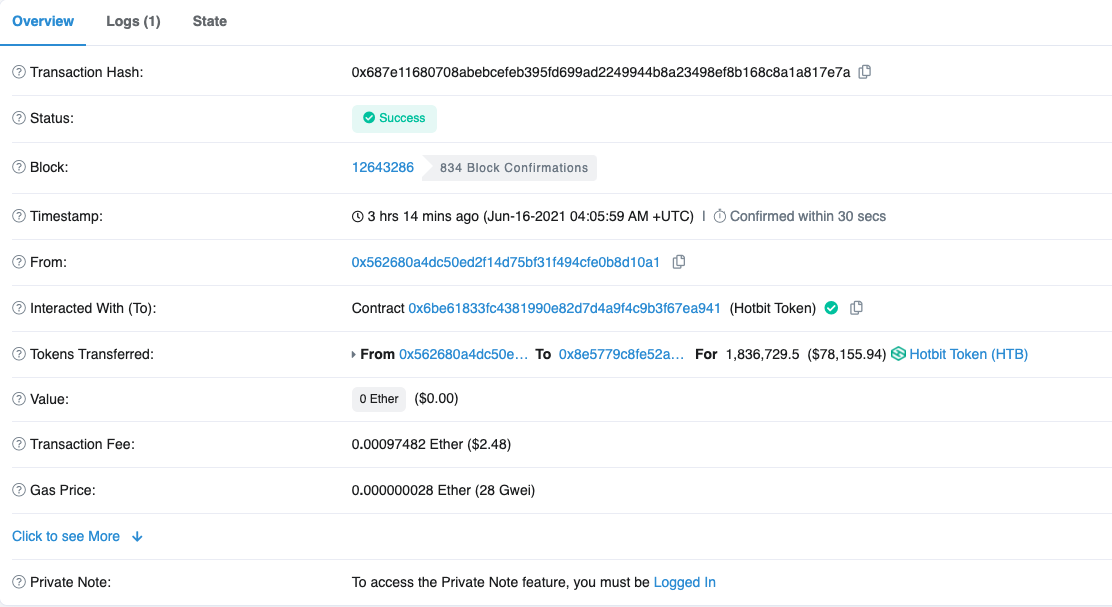1112x607 pixels.
Task: Click the green Success status badge
Action: click(x=394, y=118)
